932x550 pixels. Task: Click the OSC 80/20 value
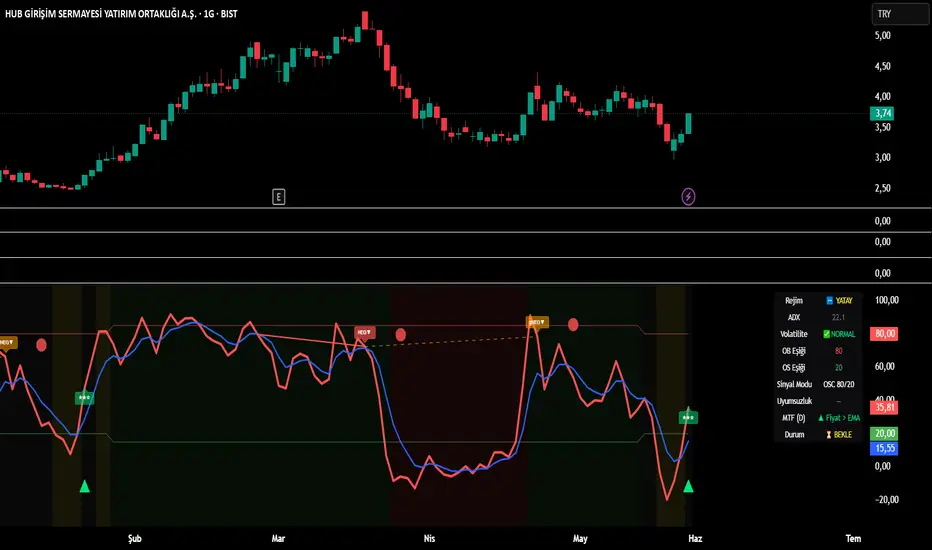tap(838, 384)
